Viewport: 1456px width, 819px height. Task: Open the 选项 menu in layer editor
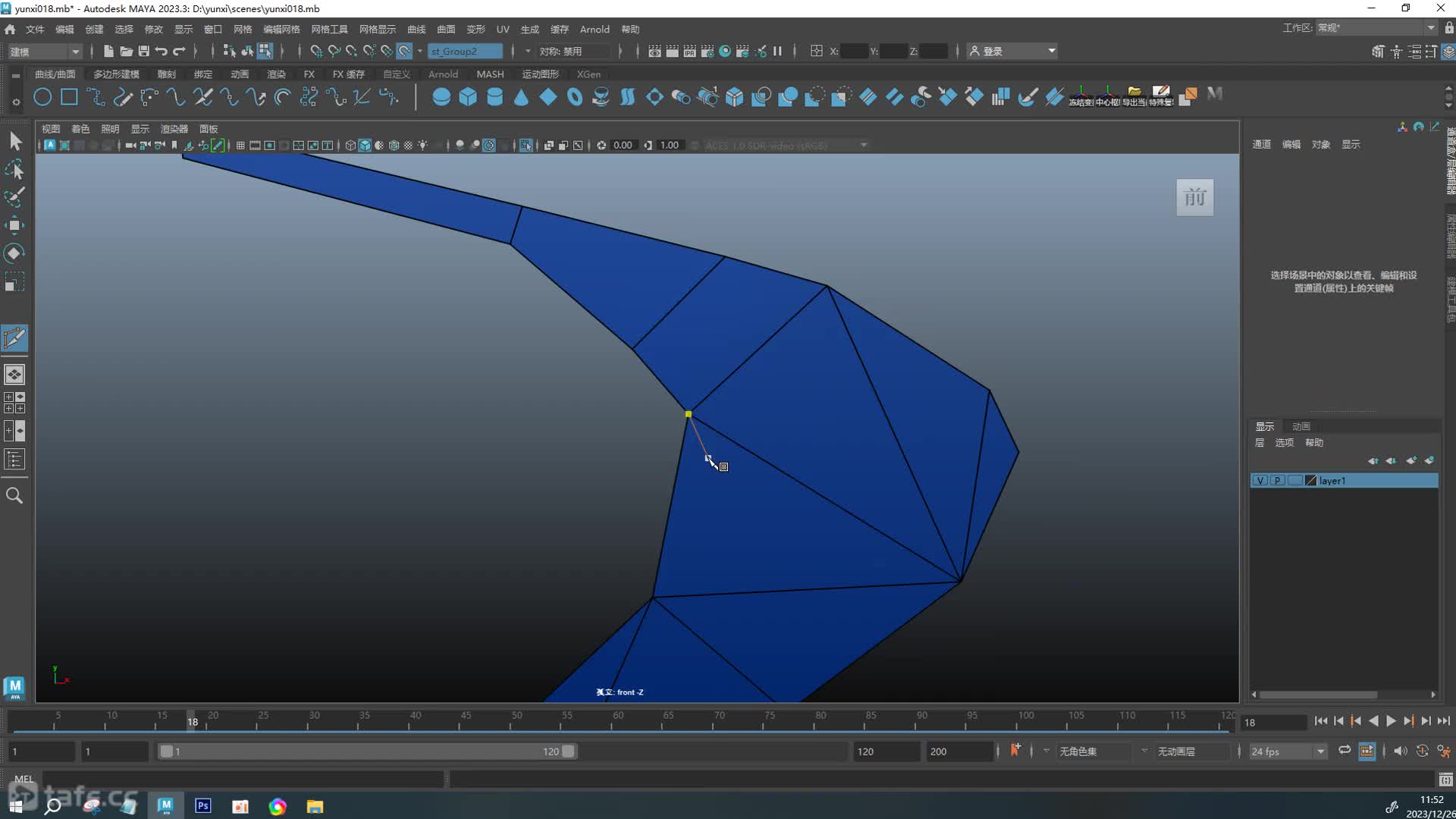[1284, 442]
